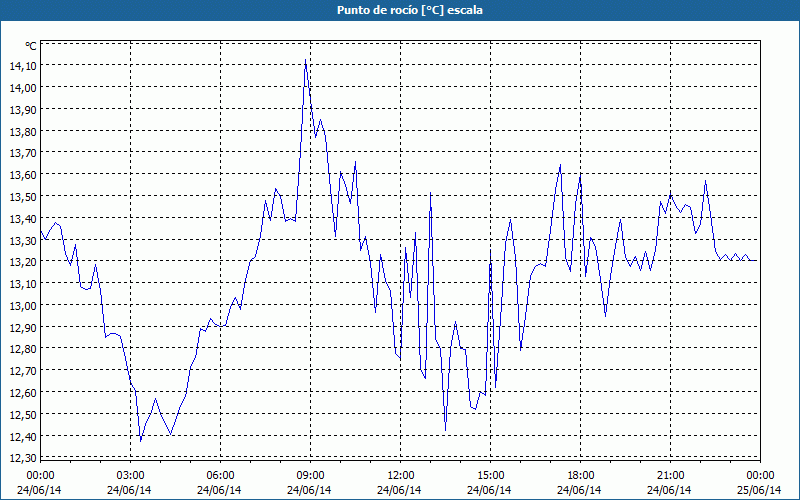The width and height of the screenshot is (800, 500).
Task: Click the 13,10 y-axis label
Action: tap(23, 284)
